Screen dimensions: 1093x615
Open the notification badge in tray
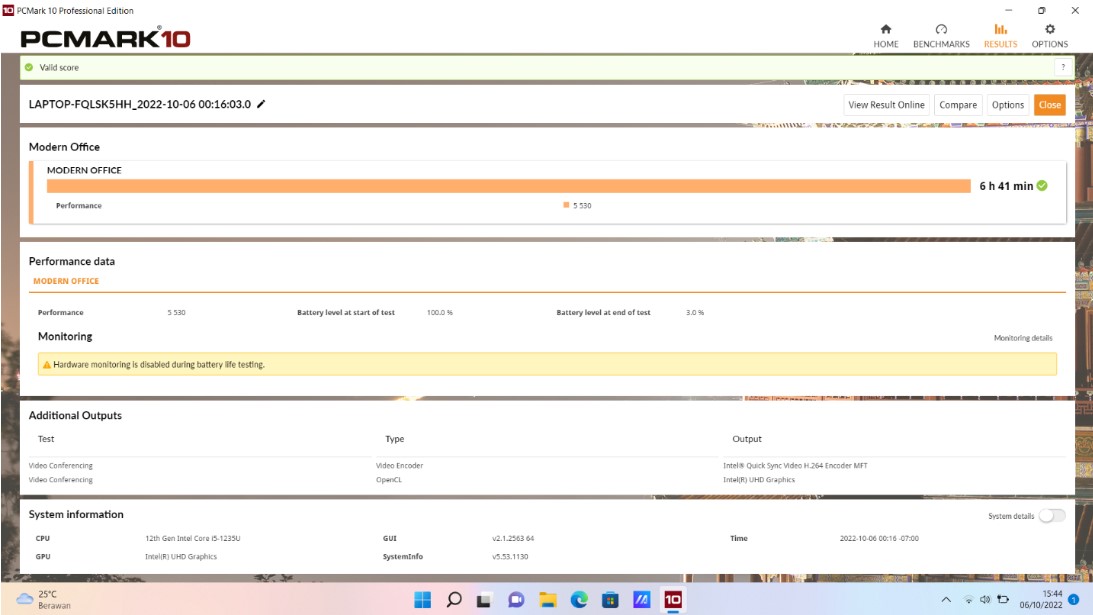pyautogui.click(x=1074, y=600)
